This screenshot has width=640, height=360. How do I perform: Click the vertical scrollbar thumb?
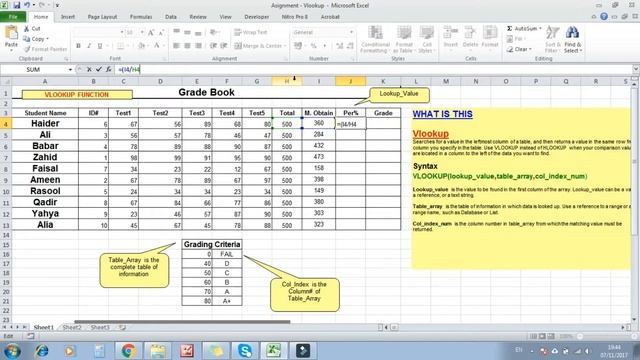635,161
